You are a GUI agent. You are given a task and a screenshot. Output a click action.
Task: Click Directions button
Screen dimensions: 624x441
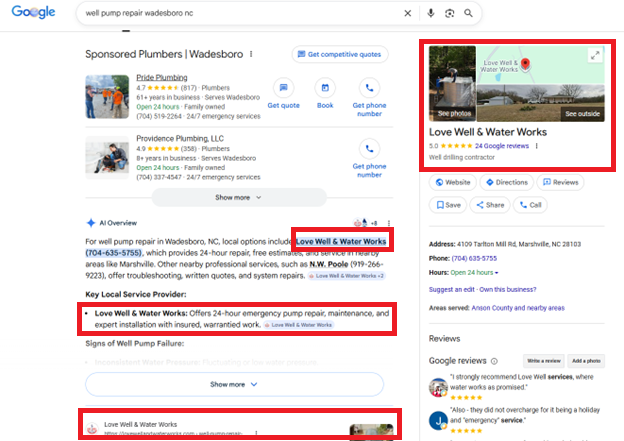click(507, 182)
